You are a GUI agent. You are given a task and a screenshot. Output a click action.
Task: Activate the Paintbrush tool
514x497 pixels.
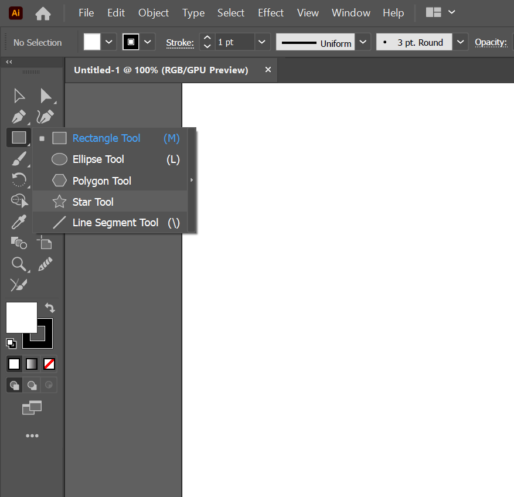[x=19, y=159]
